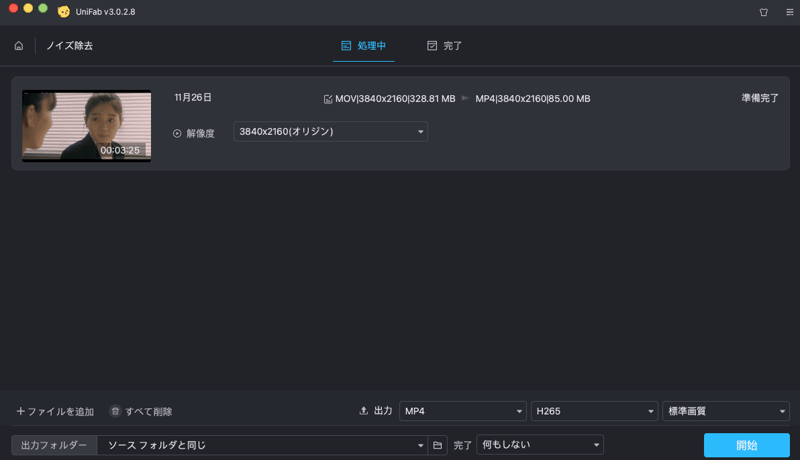Click the UniFab app logo

tap(64, 12)
